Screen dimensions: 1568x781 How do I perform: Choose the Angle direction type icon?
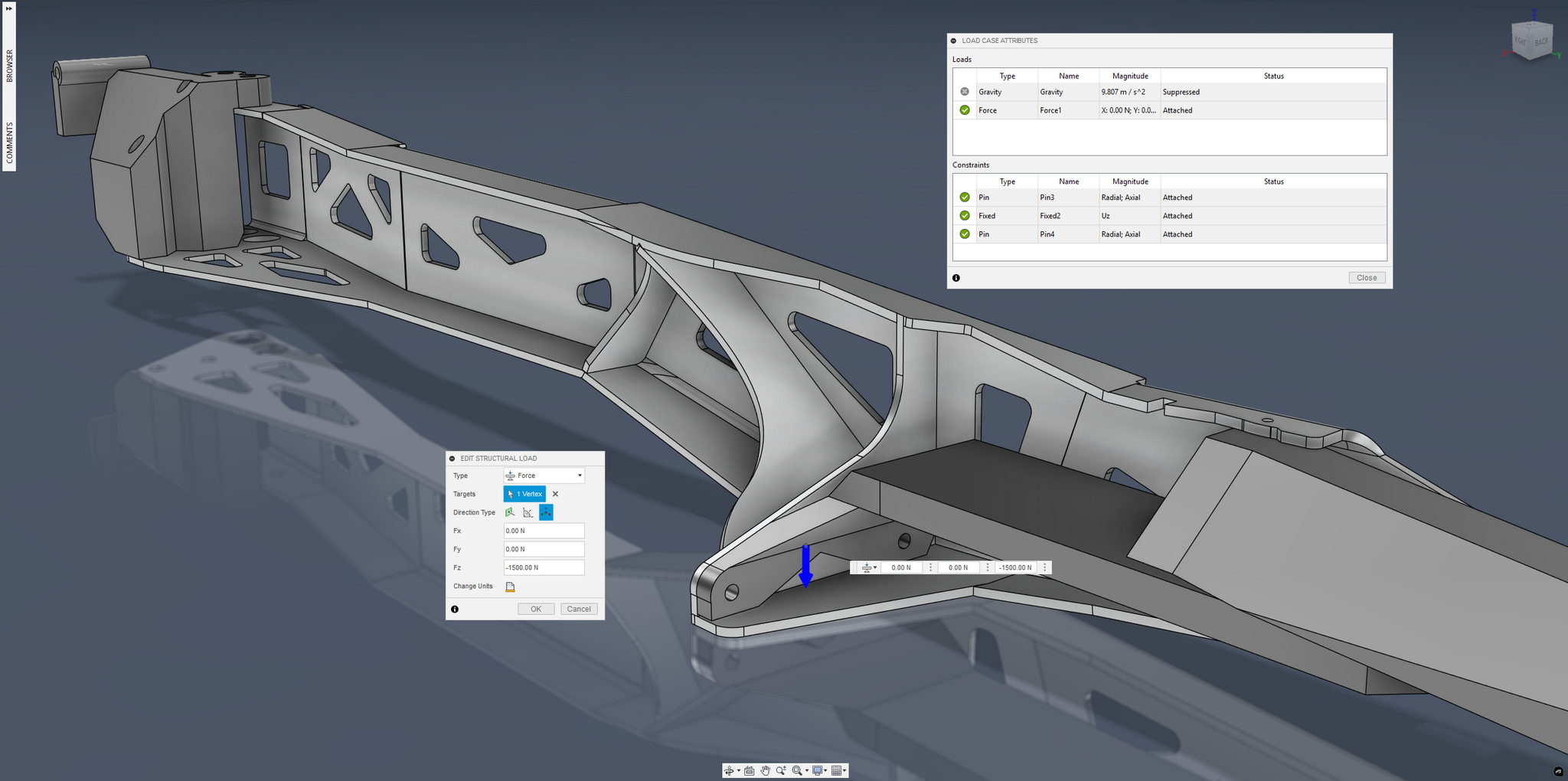coord(528,512)
